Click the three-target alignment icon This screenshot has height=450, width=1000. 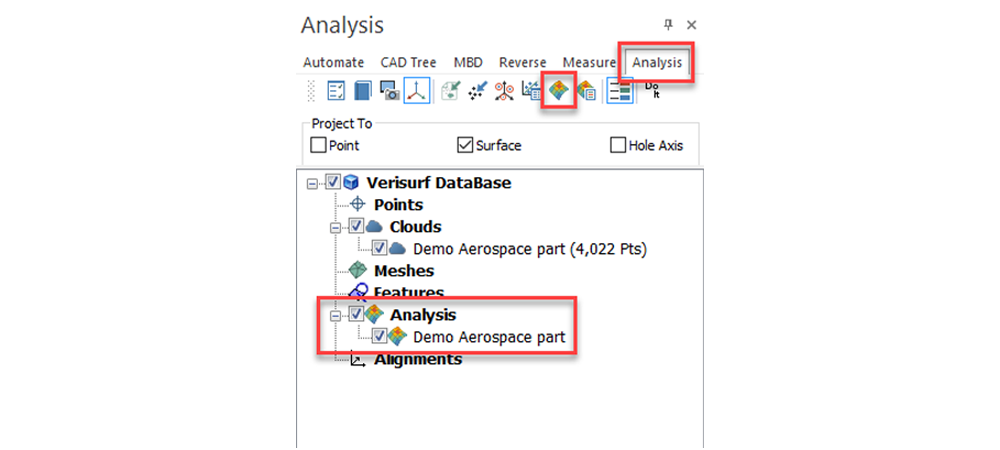[505, 91]
